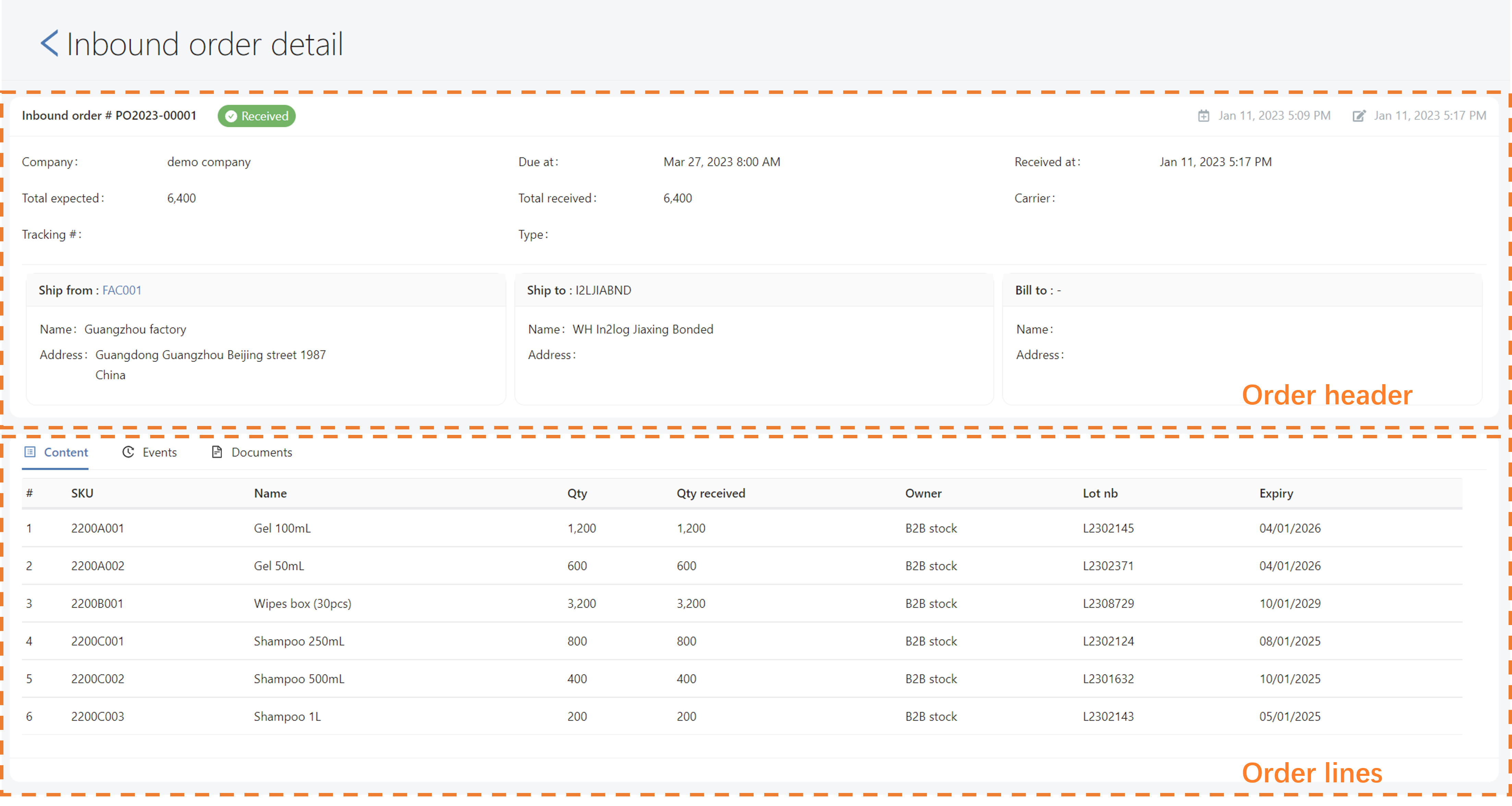Select the Content tab
1512x806 pixels.
(66, 452)
